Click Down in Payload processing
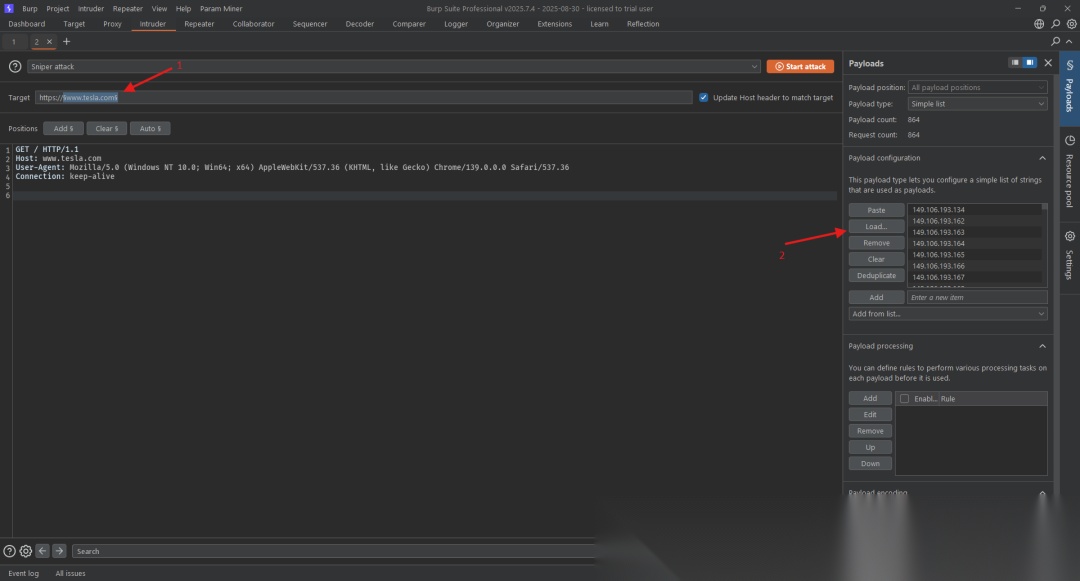Screen dimensions: 1080x581 (870, 464)
